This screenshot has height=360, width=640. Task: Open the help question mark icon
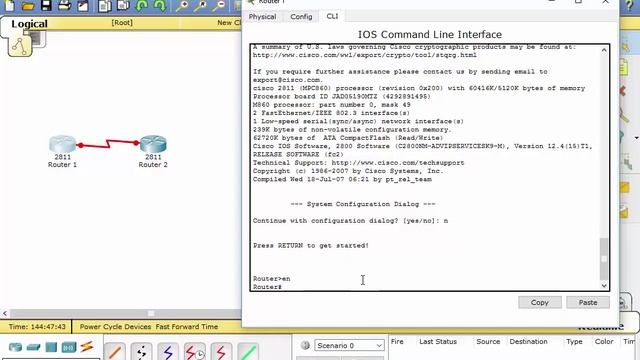point(629,5)
